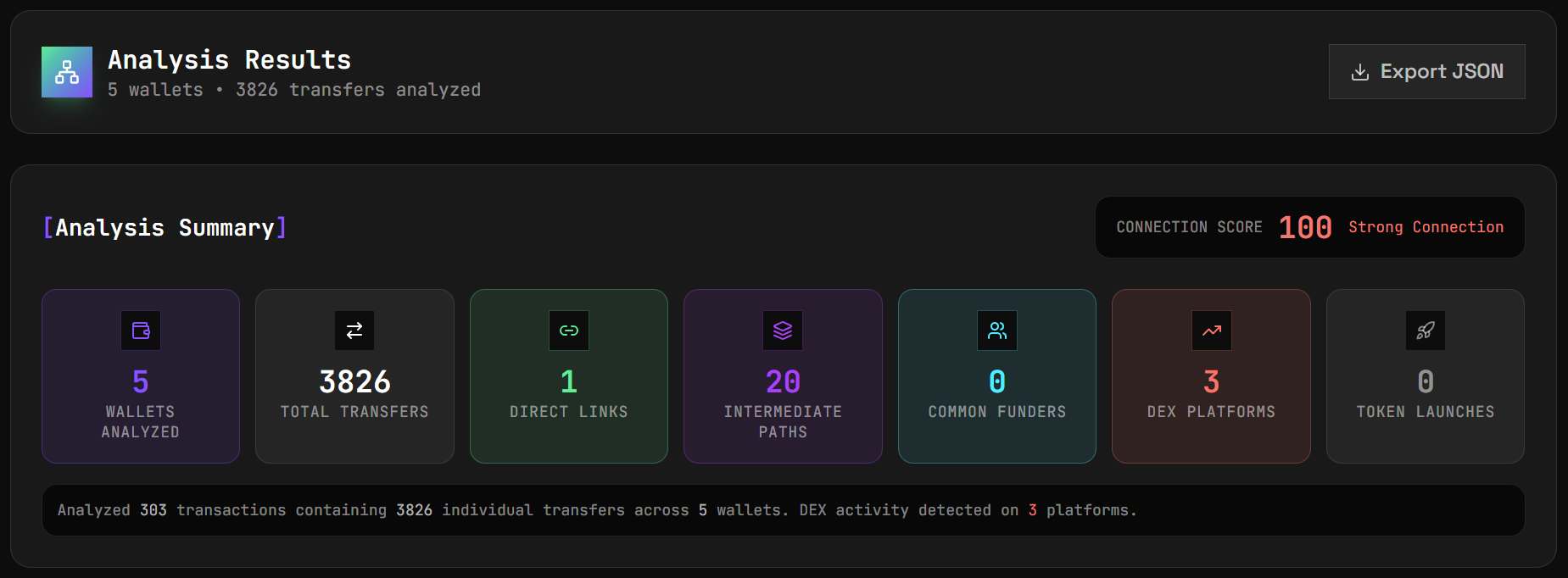Click the Direct Links stat card
The width and height of the screenshot is (1568, 578).
(x=568, y=375)
